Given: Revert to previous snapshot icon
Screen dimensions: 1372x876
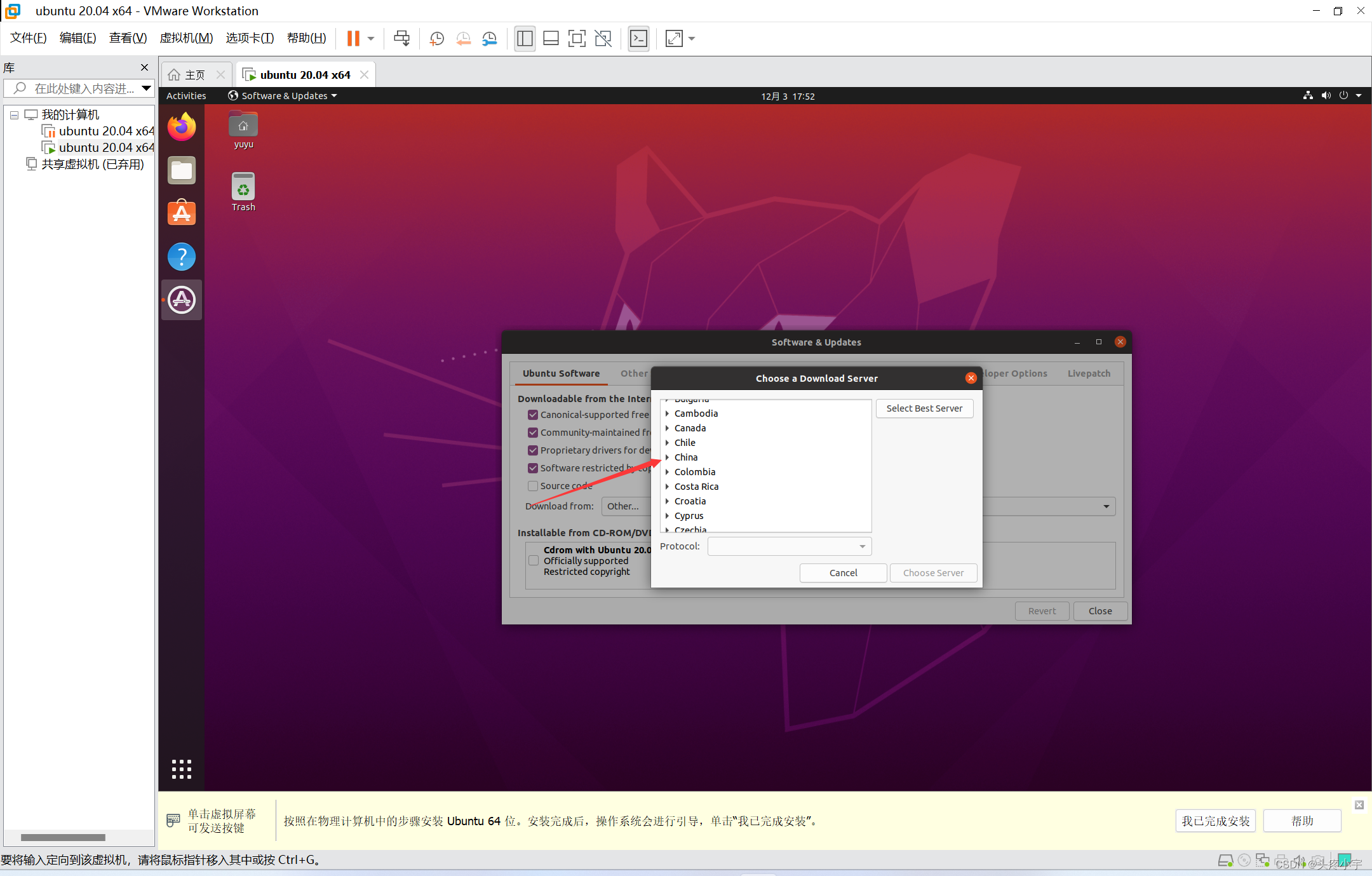Looking at the screenshot, I should [x=464, y=39].
